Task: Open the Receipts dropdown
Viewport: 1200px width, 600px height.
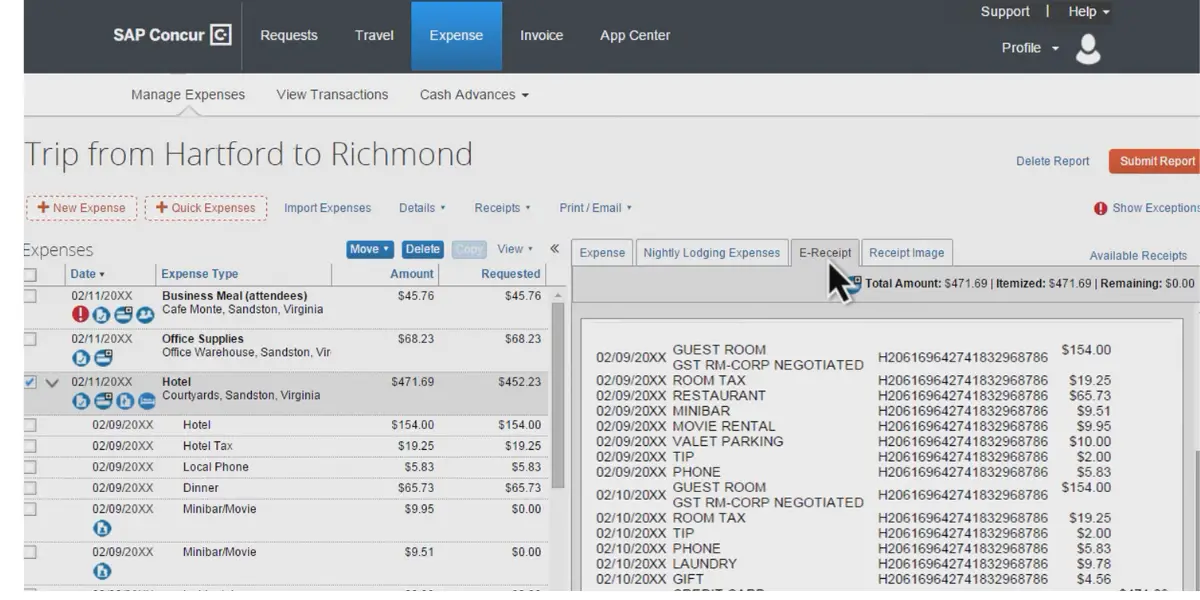Action: pos(502,208)
